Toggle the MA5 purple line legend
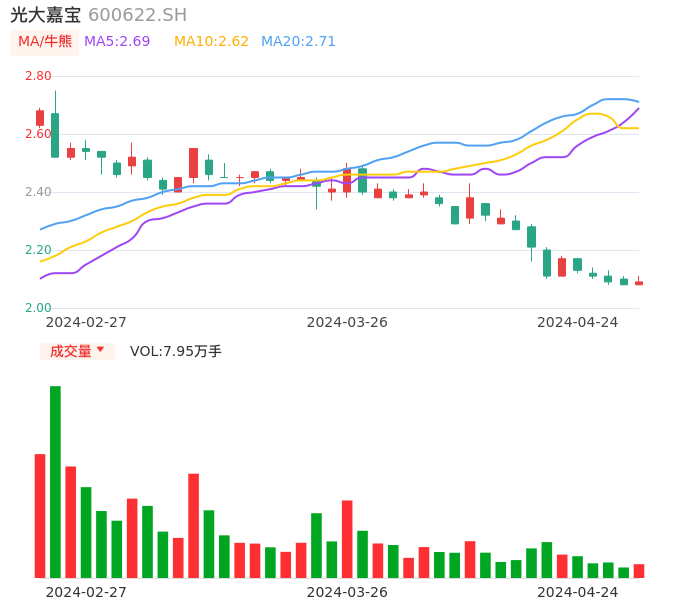This screenshot has width=686, height=606. 117,42
